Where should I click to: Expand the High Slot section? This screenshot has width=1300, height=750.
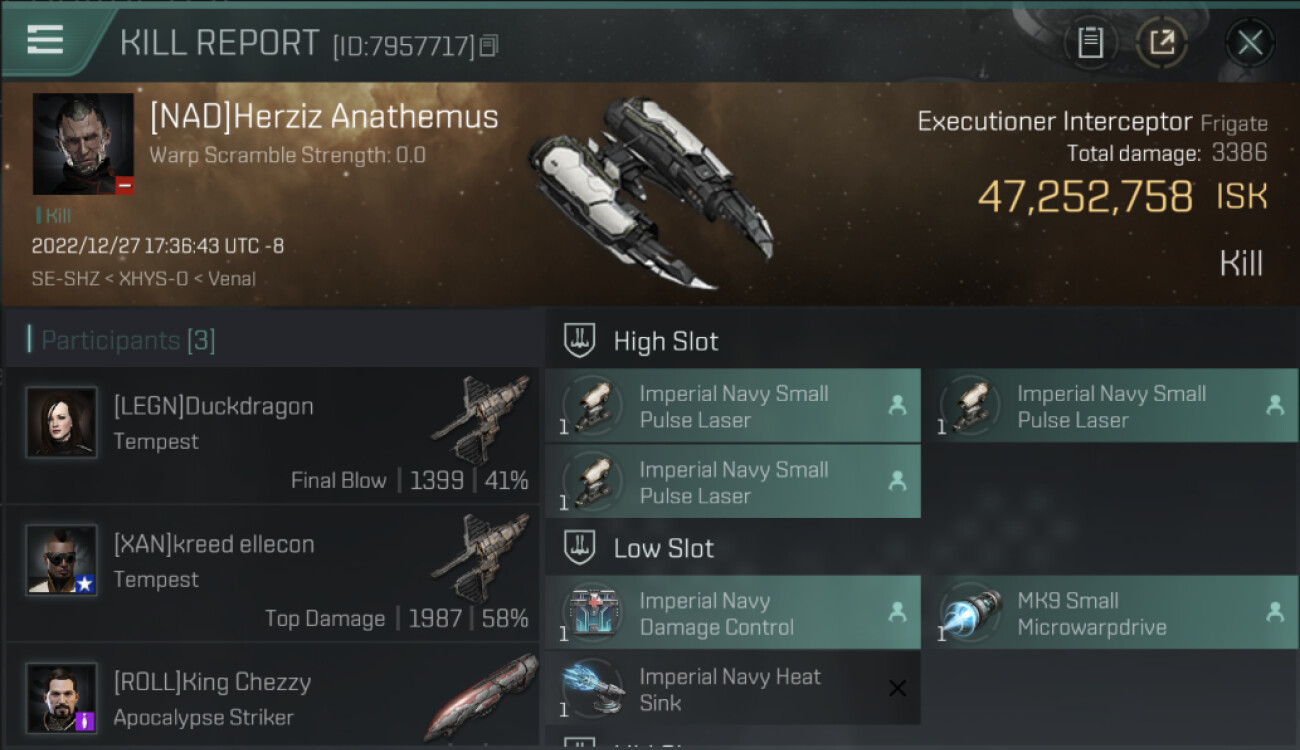(x=665, y=342)
